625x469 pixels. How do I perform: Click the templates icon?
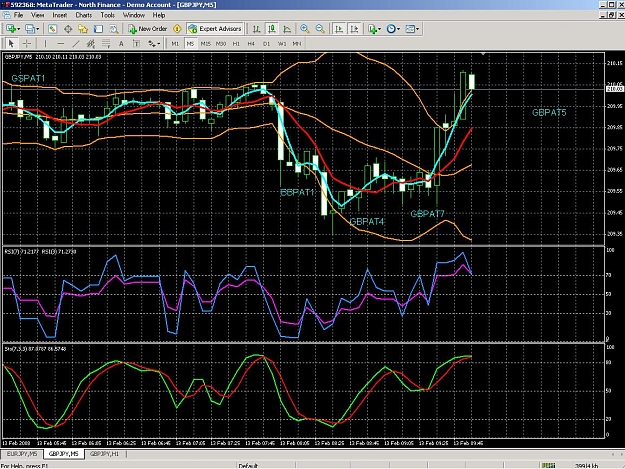point(410,29)
